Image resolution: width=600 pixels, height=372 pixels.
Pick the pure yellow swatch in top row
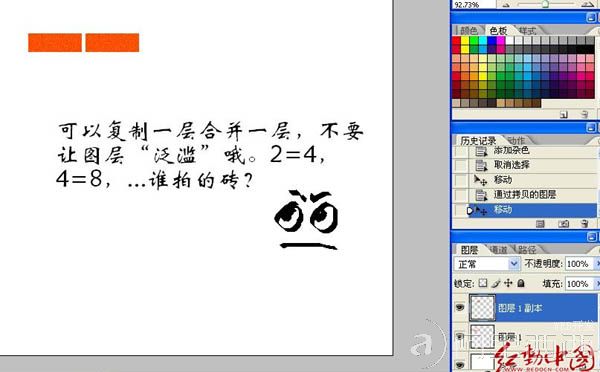[x=465, y=41]
